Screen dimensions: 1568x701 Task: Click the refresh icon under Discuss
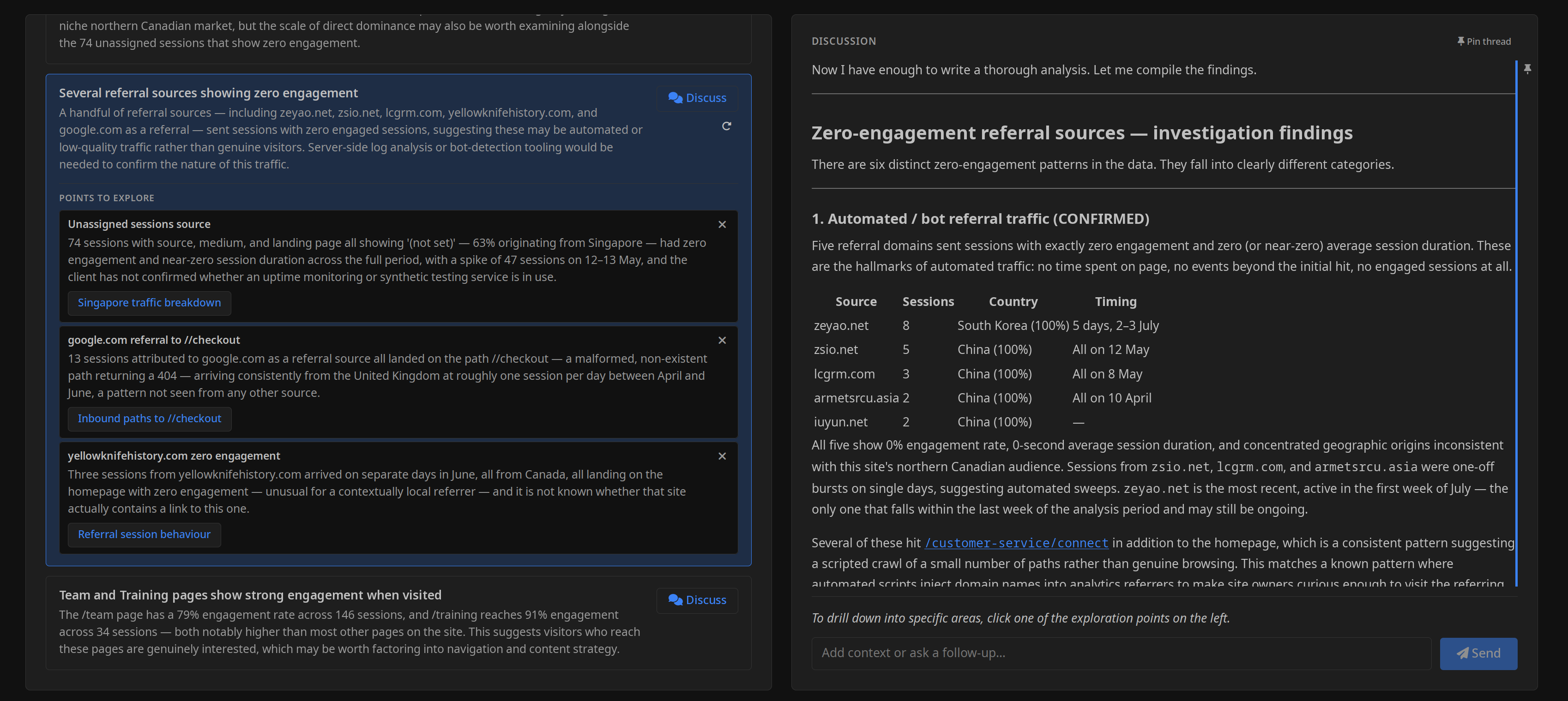[726, 126]
